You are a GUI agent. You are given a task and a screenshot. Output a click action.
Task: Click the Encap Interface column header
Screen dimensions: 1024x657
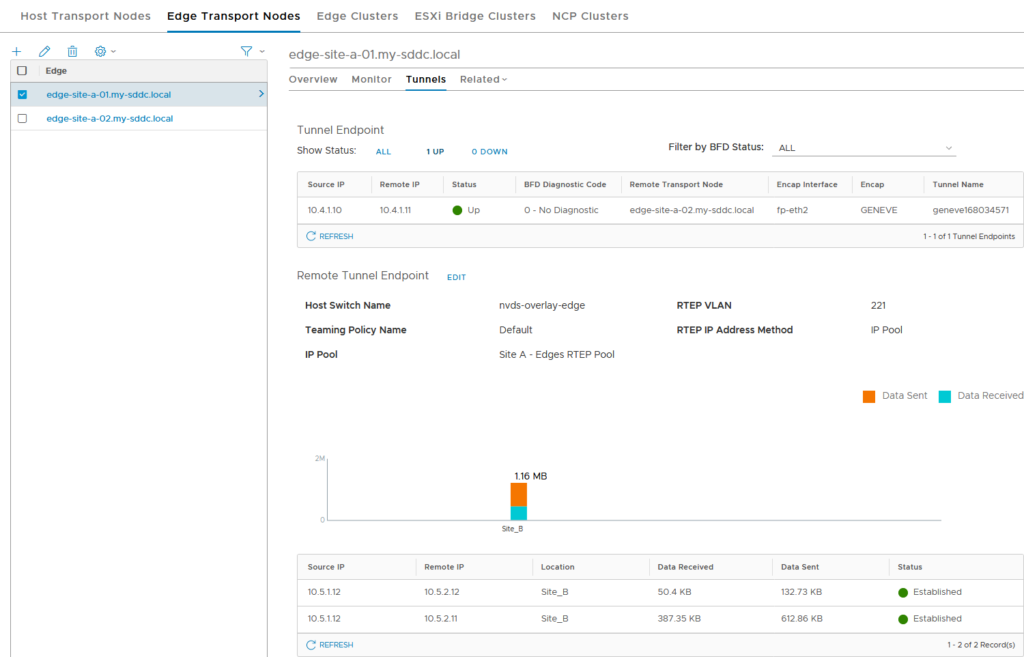[807, 185]
